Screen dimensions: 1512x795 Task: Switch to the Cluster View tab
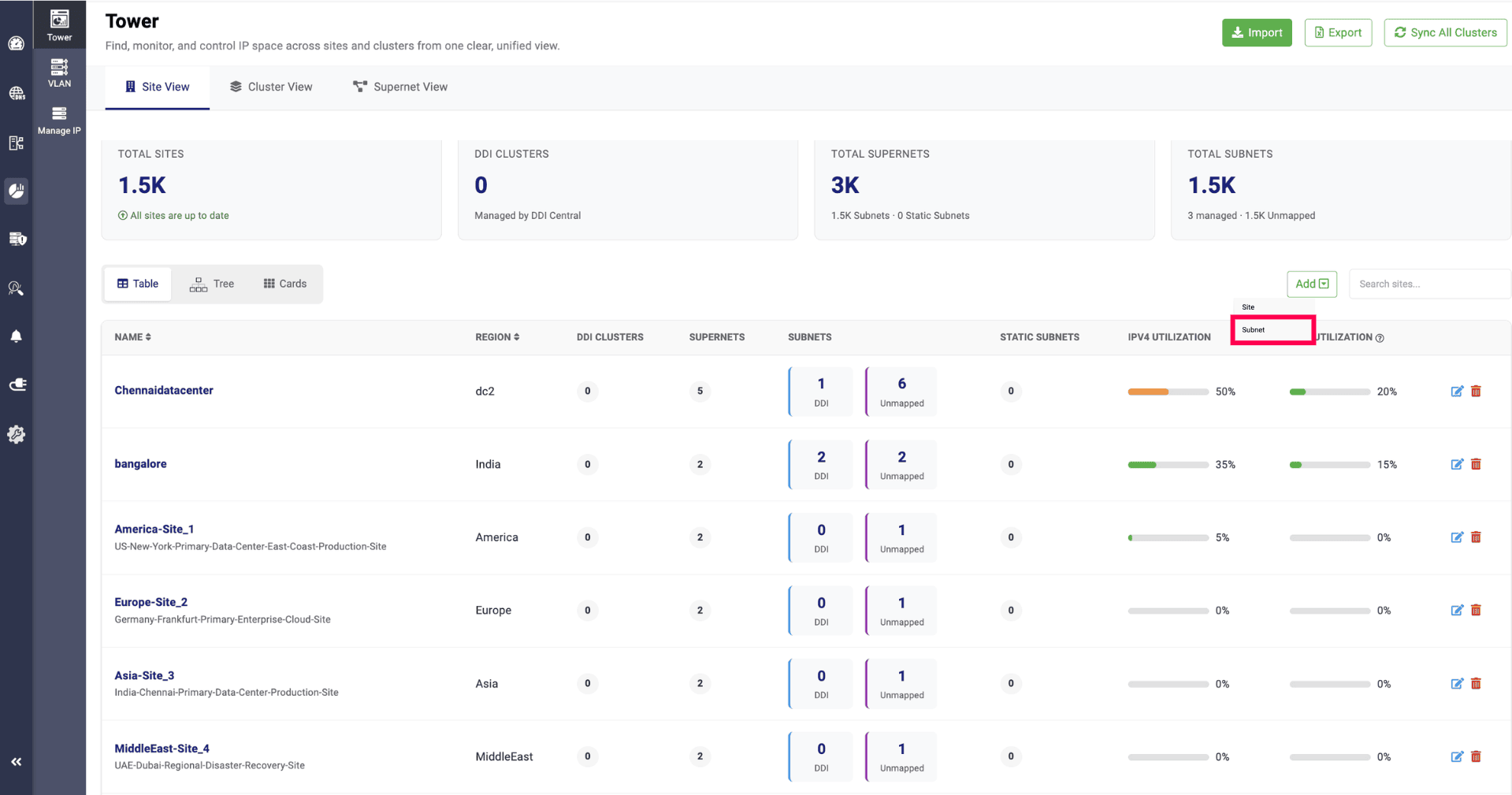click(271, 87)
